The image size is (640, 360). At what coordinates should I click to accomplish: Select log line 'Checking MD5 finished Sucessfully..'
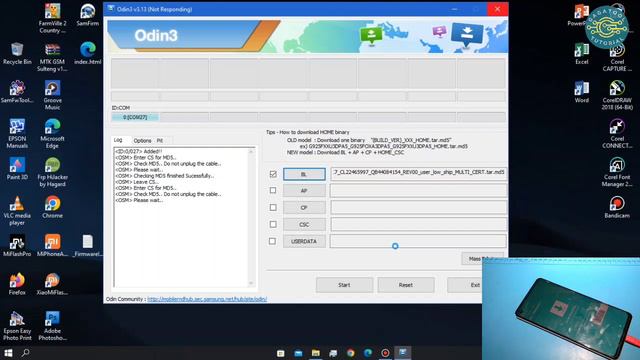click(x=164, y=176)
